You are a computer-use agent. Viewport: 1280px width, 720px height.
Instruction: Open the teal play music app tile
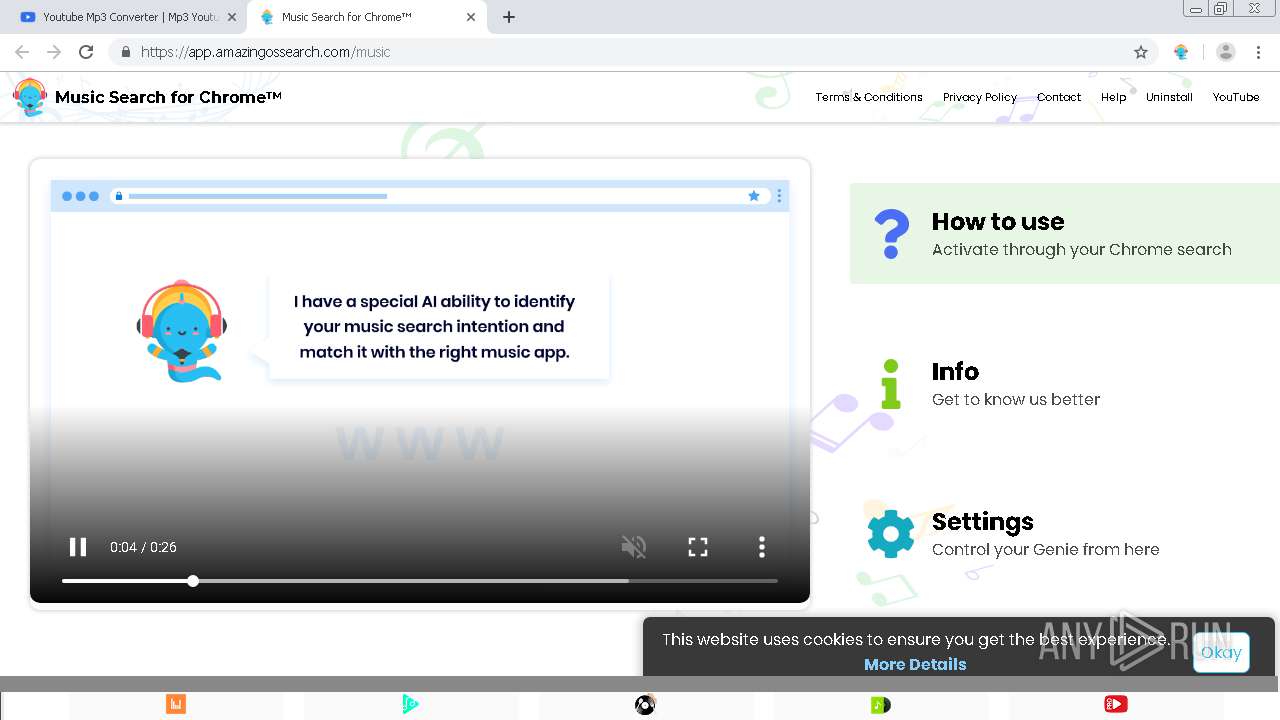[411, 705]
